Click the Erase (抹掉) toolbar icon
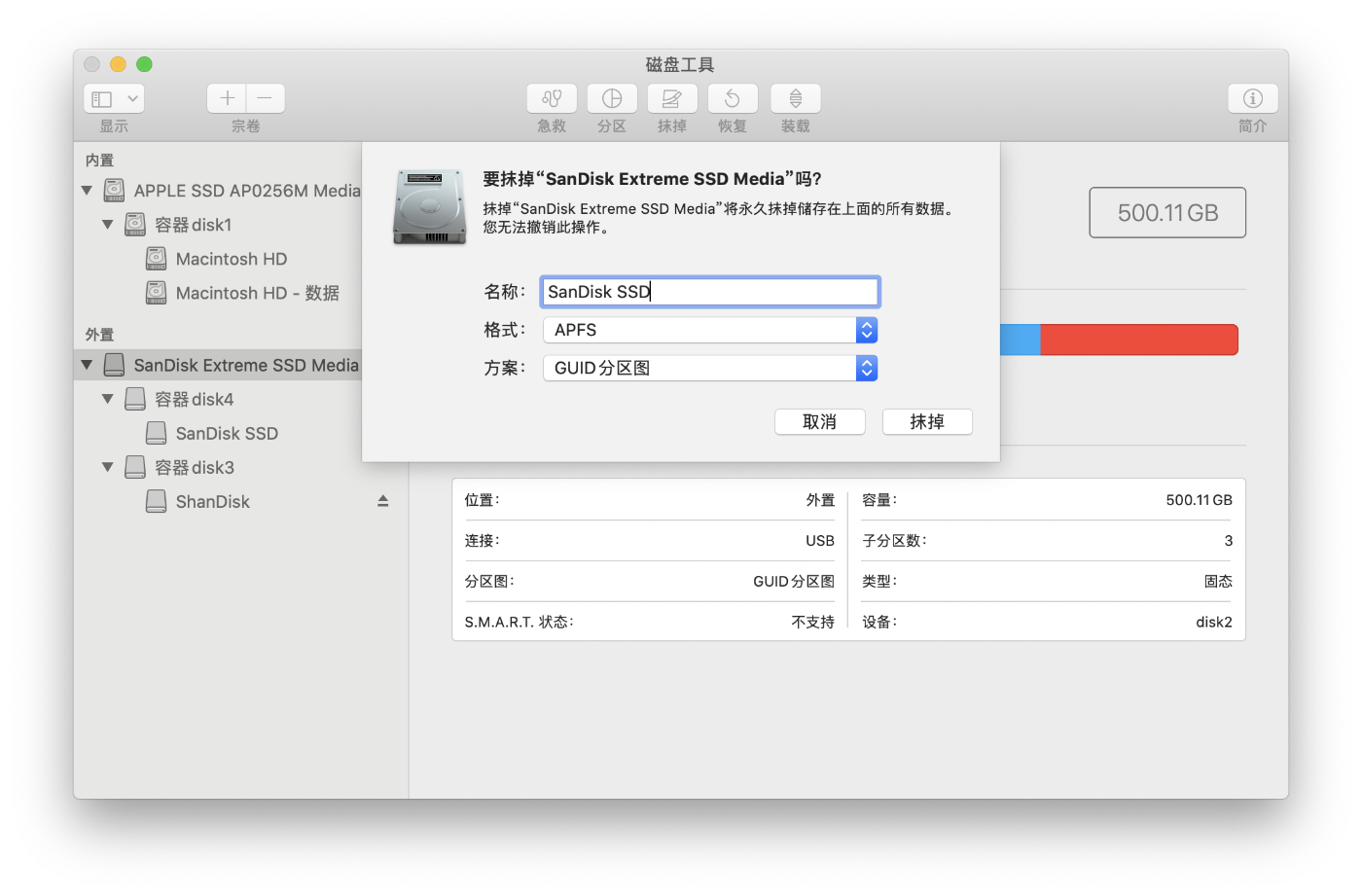Screen dimensions: 1362x896 click(x=672, y=98)
